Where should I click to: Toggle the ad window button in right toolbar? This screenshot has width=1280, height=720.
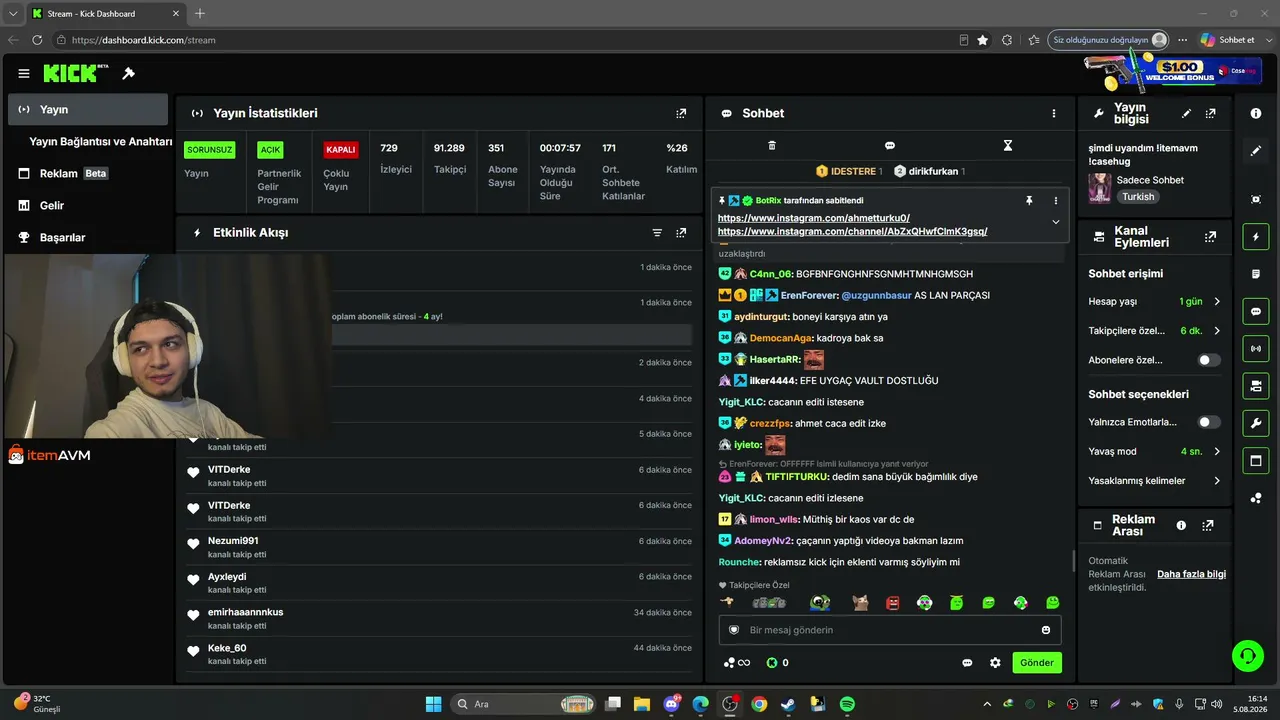(1256, 460)
